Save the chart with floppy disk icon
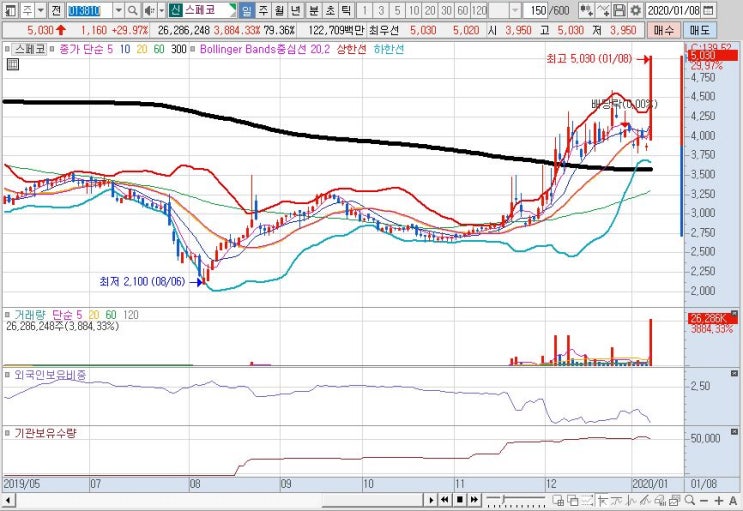The image size is (743, 511). (620, 10)
